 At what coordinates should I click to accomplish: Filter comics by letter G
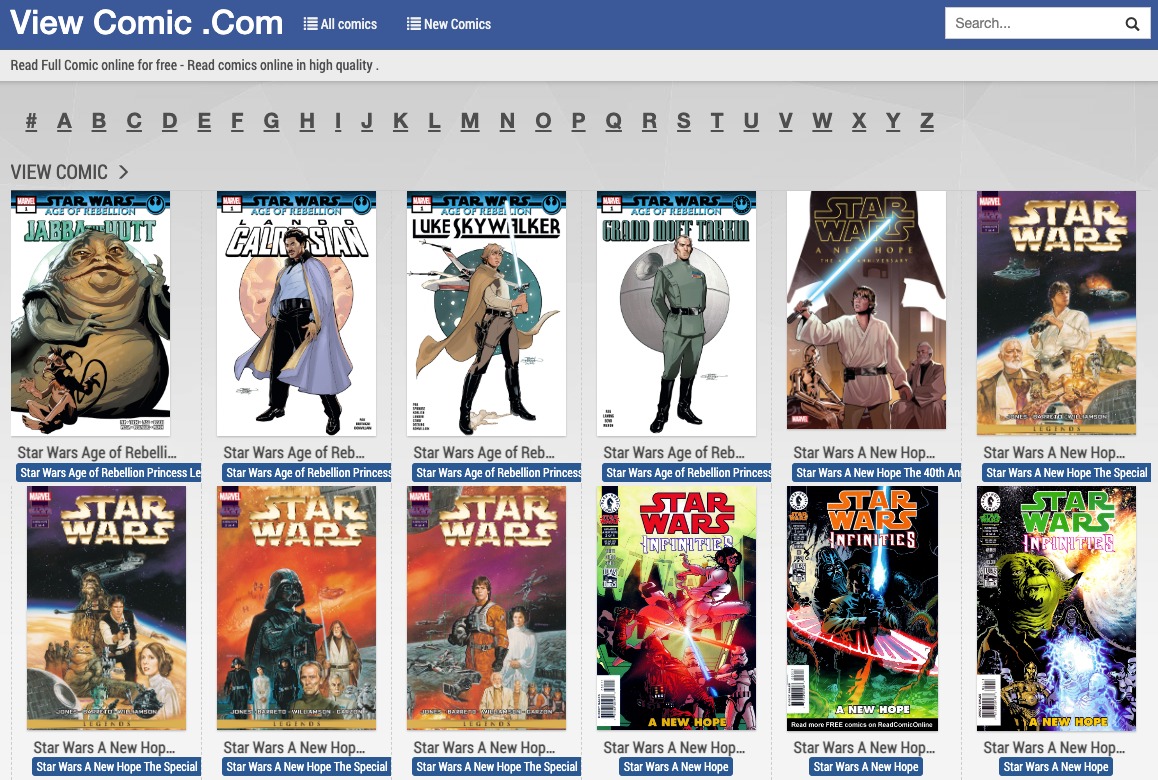click(x=271, y=121)
